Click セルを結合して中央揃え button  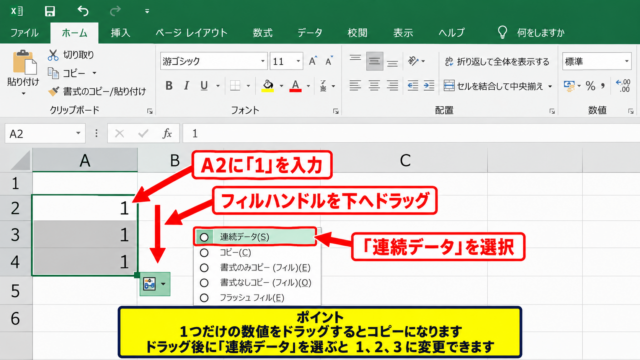[x=494, y=86]
